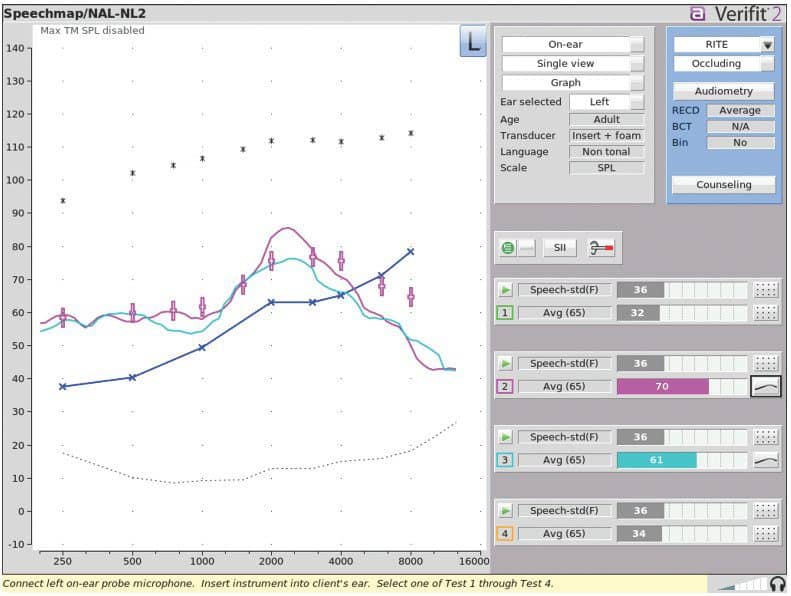791x596 pixels.
Task: Change the Insert + foam transducer setting
Action: tap(606, 136)
